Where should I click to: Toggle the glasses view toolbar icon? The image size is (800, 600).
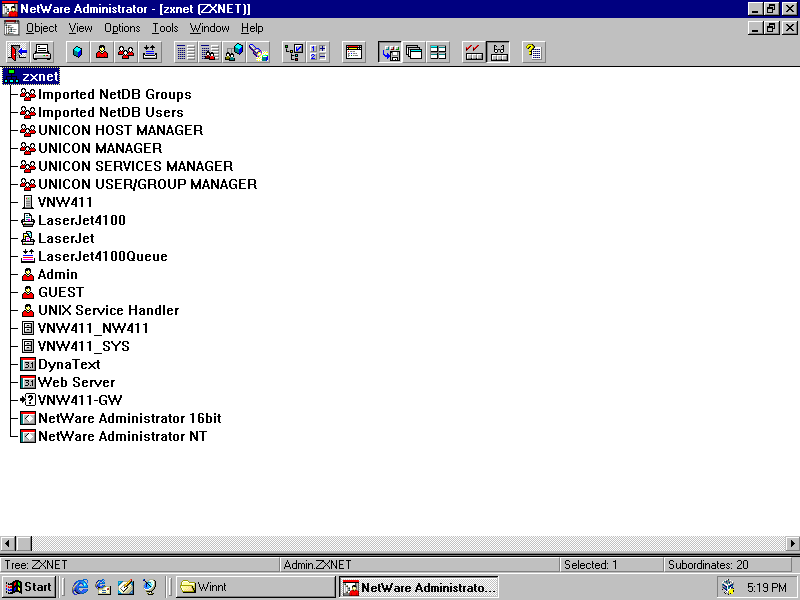(498, 52)
